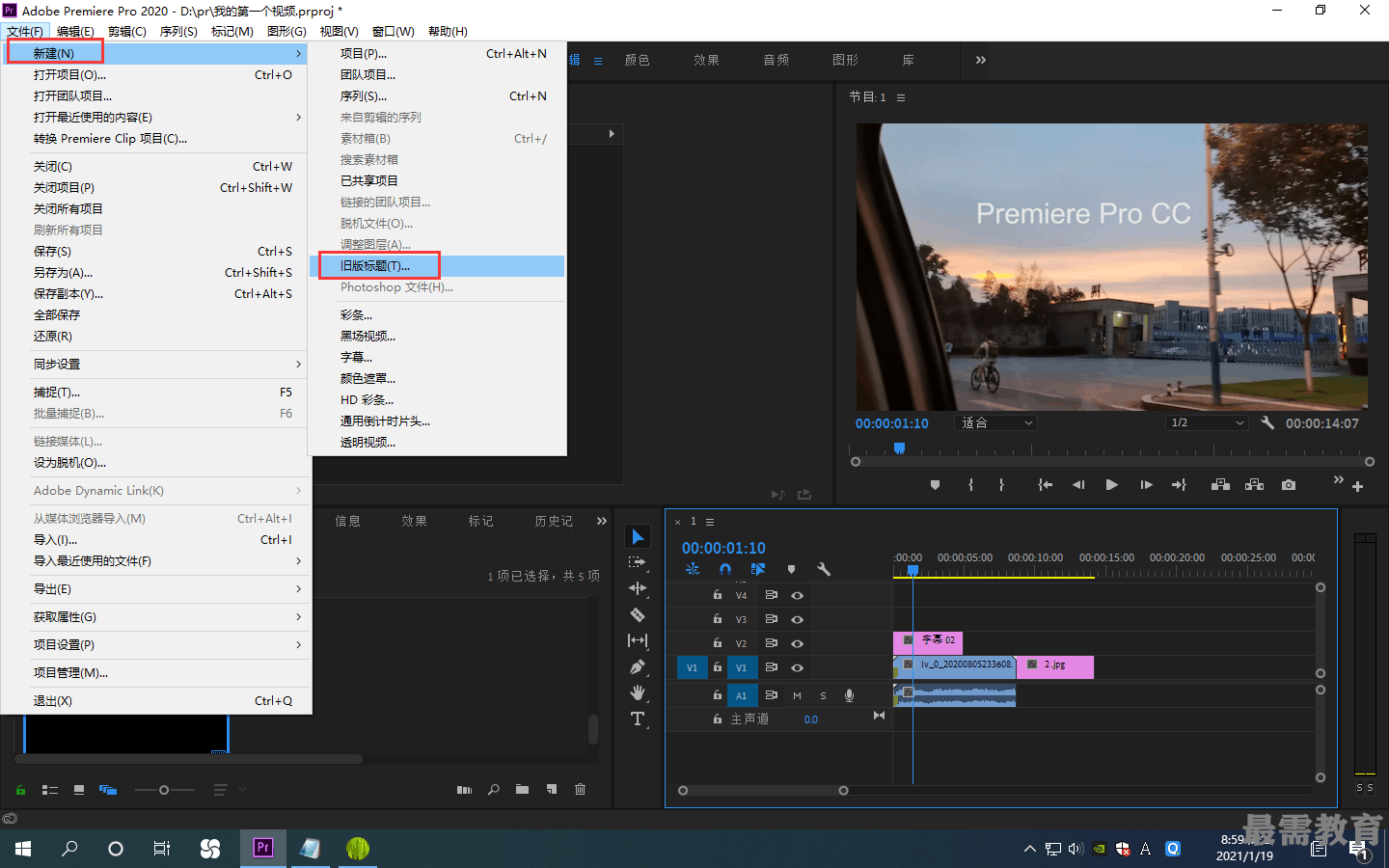Select the Hand tool
This screenshot has height=868, width=1389.
(x=638, y=692)
